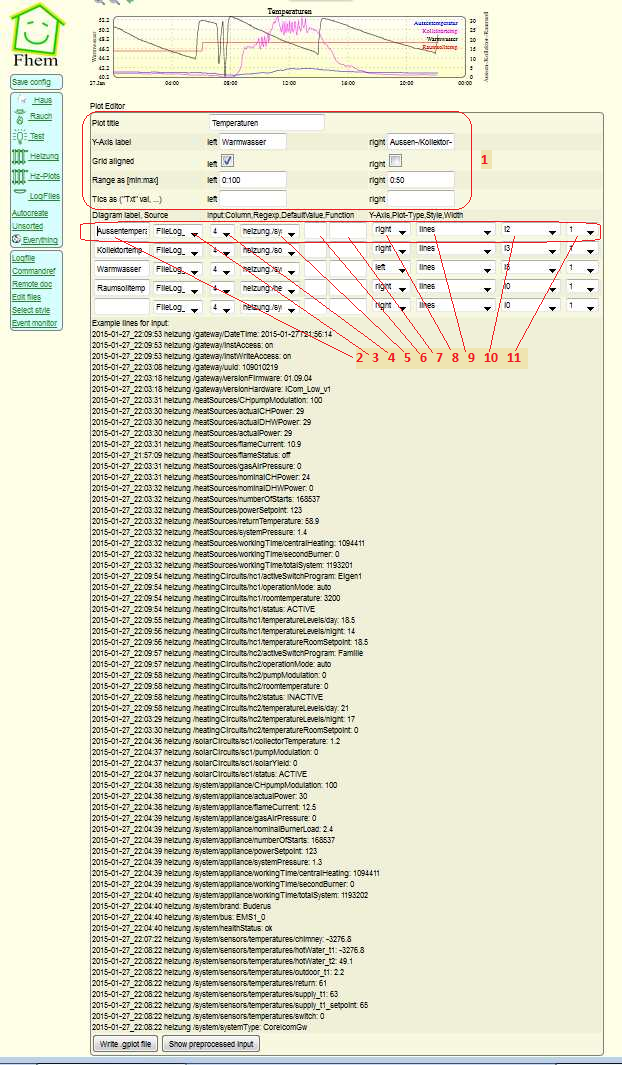Click Write .gplot file button

click(125, 1043)
